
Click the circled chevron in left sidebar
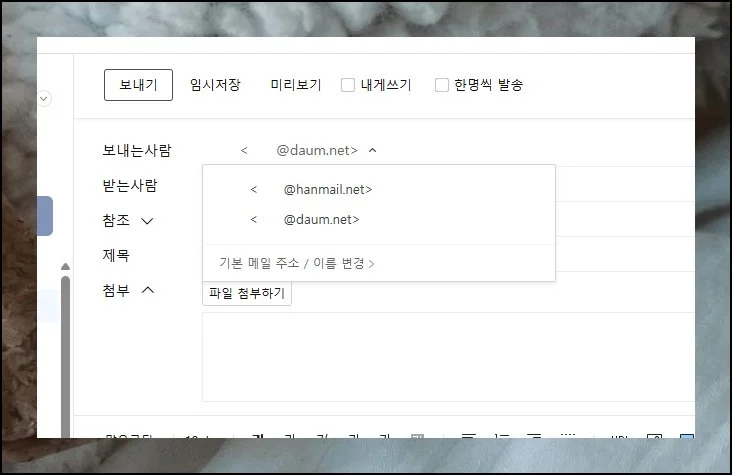(44, 98)
